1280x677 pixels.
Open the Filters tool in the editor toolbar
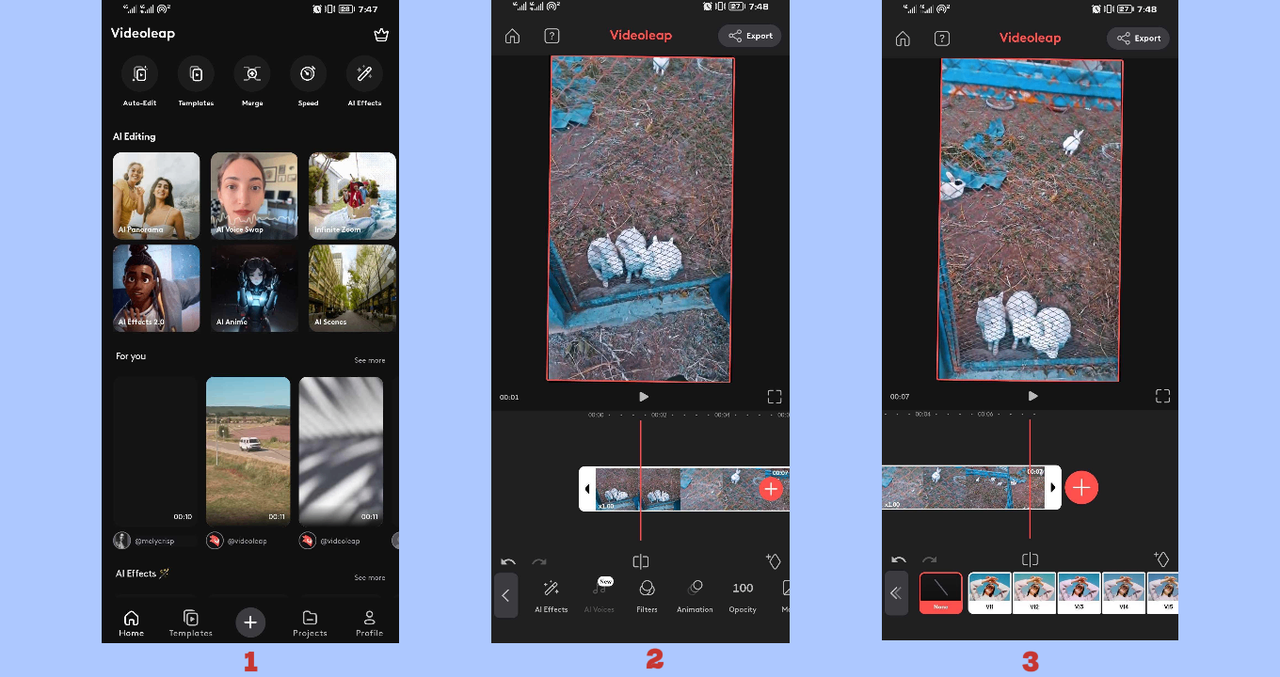647,596
